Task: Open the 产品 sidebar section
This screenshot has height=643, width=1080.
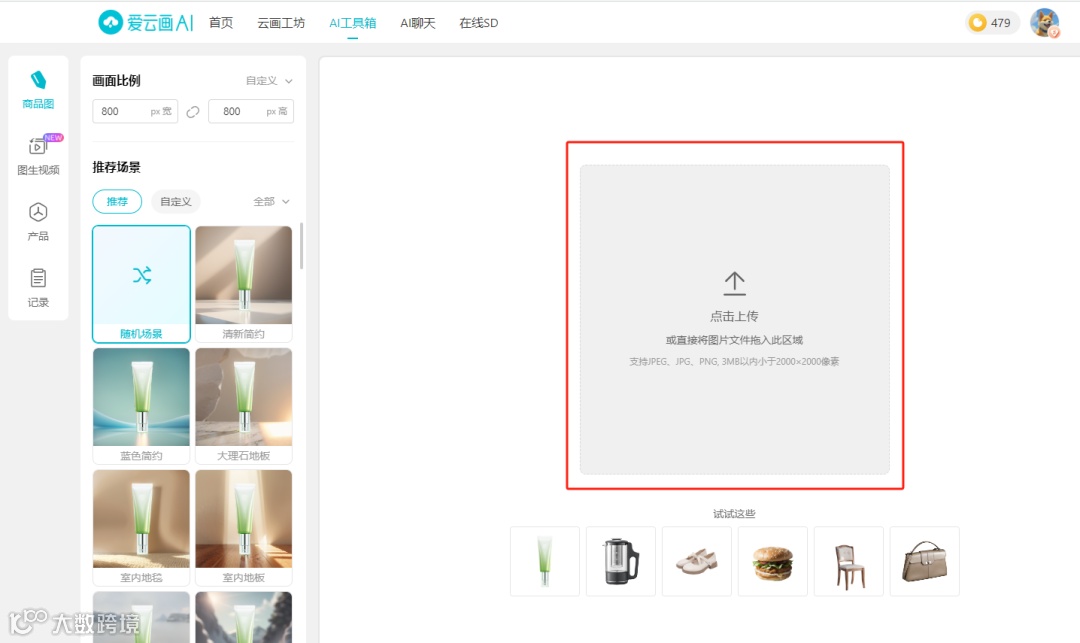Action: pos(38,221)
